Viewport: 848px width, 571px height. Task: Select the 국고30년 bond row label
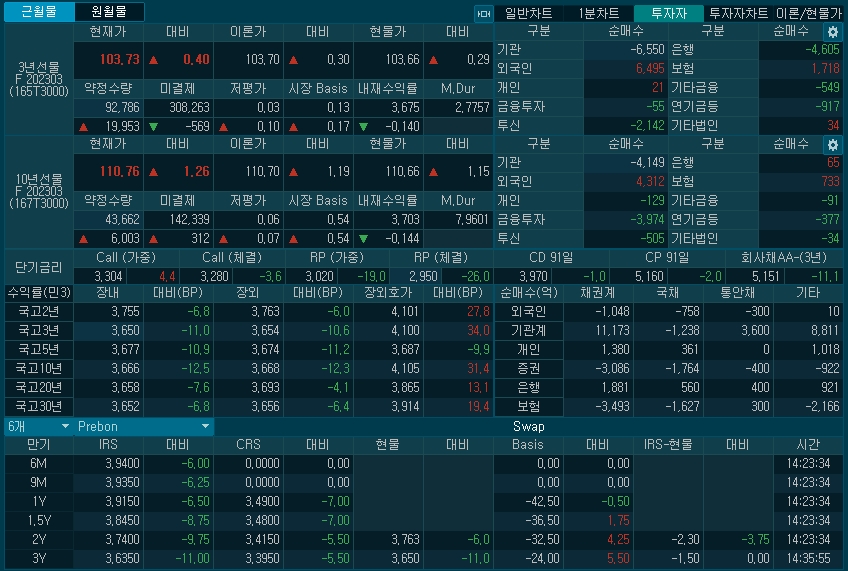click(x=39, y=406)
